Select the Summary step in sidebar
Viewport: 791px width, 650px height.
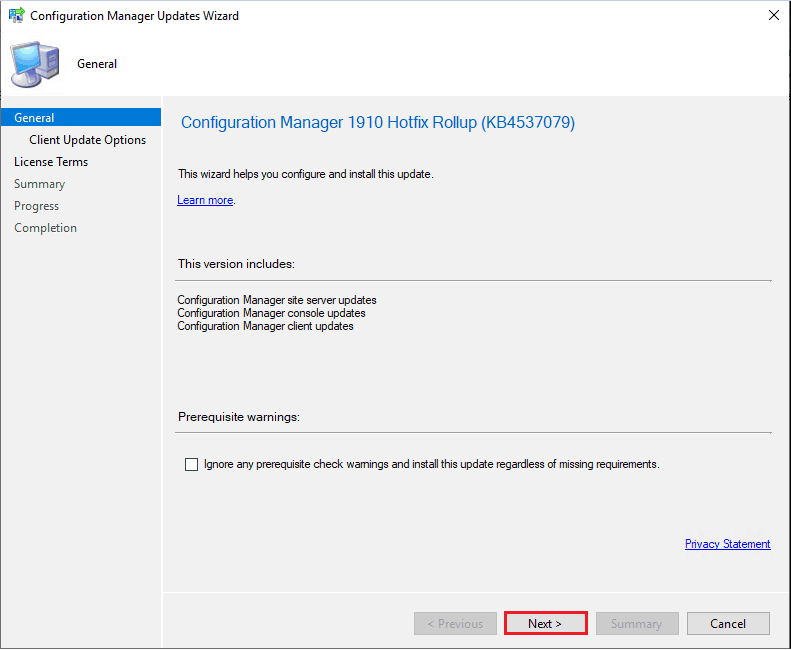pyautogui.click(x=39, y=184)
